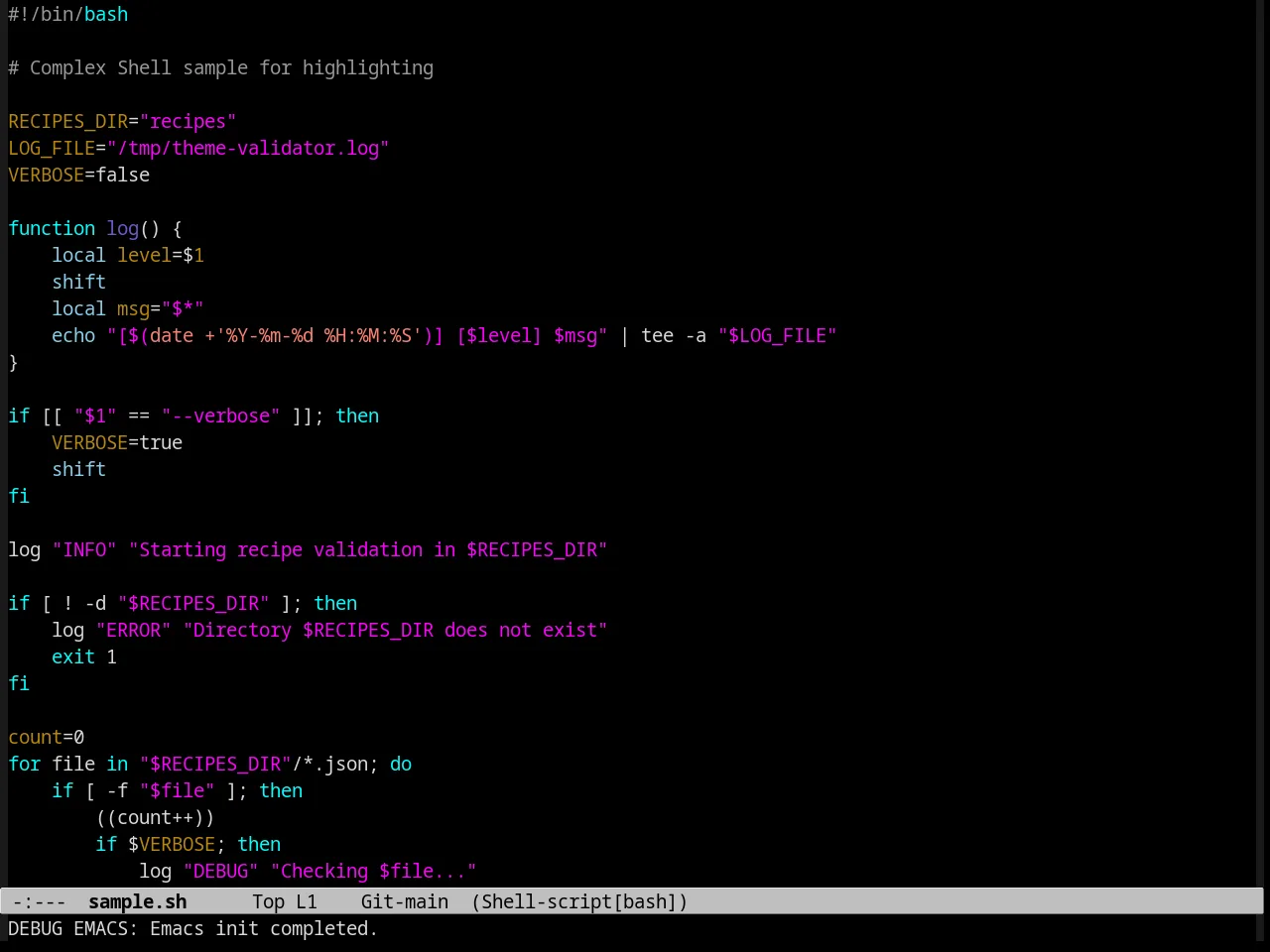The width and height of the screenshot is (1270, 952).
Task: Click the '-d' test in if statement
Action: pos(95,603)
